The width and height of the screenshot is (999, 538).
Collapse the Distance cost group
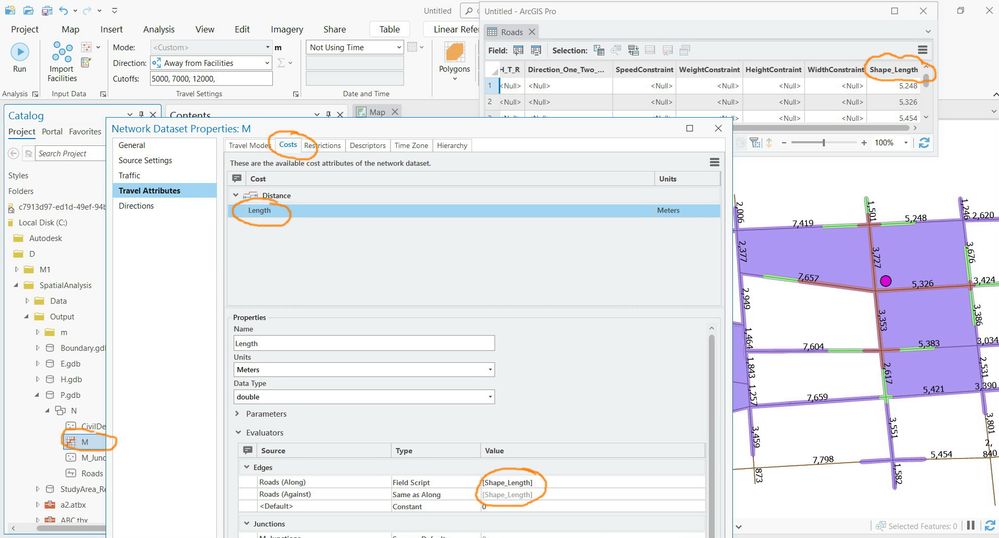[x=237, y=196]
